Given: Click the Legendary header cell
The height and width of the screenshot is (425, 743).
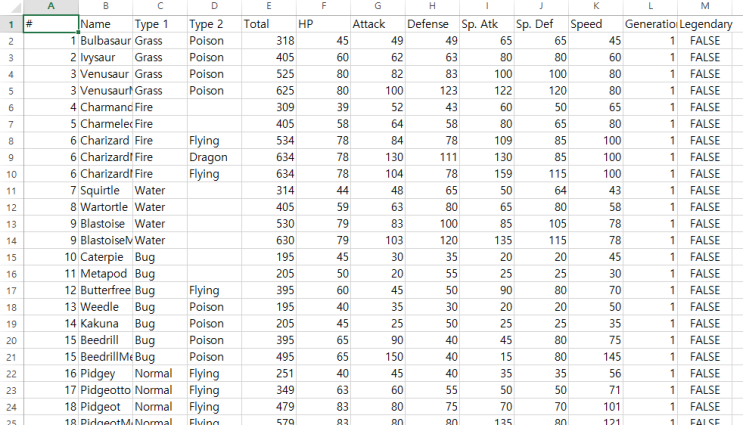Looking at the screenshot, I should (x=710, y=23).
